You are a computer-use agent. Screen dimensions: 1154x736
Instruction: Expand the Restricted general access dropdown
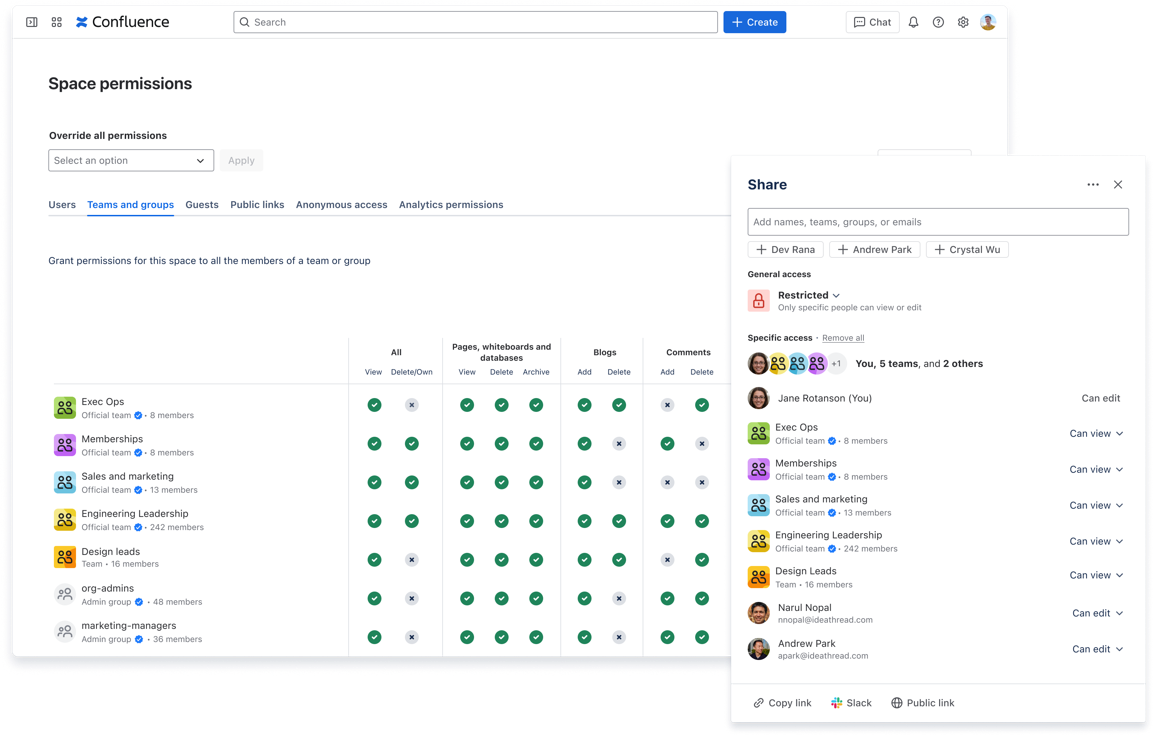click(x=809, y=295)
